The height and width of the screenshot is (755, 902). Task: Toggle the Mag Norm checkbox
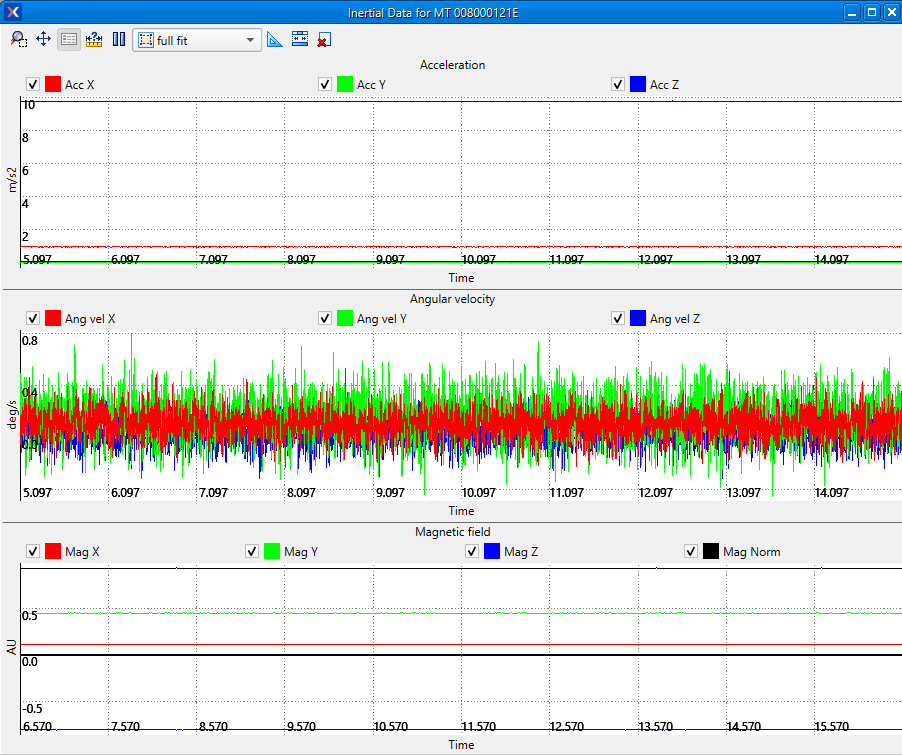(x=691, y=550)
